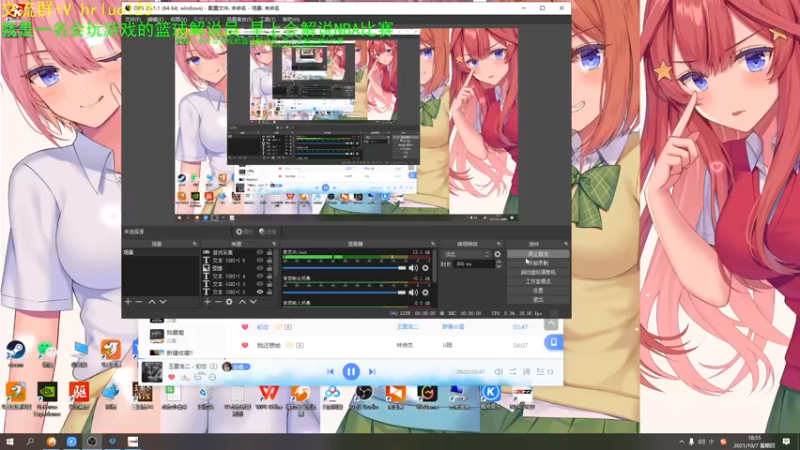The height and width of the screenshot is (450, 800).
Task: Click the 停止推流 button
Action: tap(538, 254)
